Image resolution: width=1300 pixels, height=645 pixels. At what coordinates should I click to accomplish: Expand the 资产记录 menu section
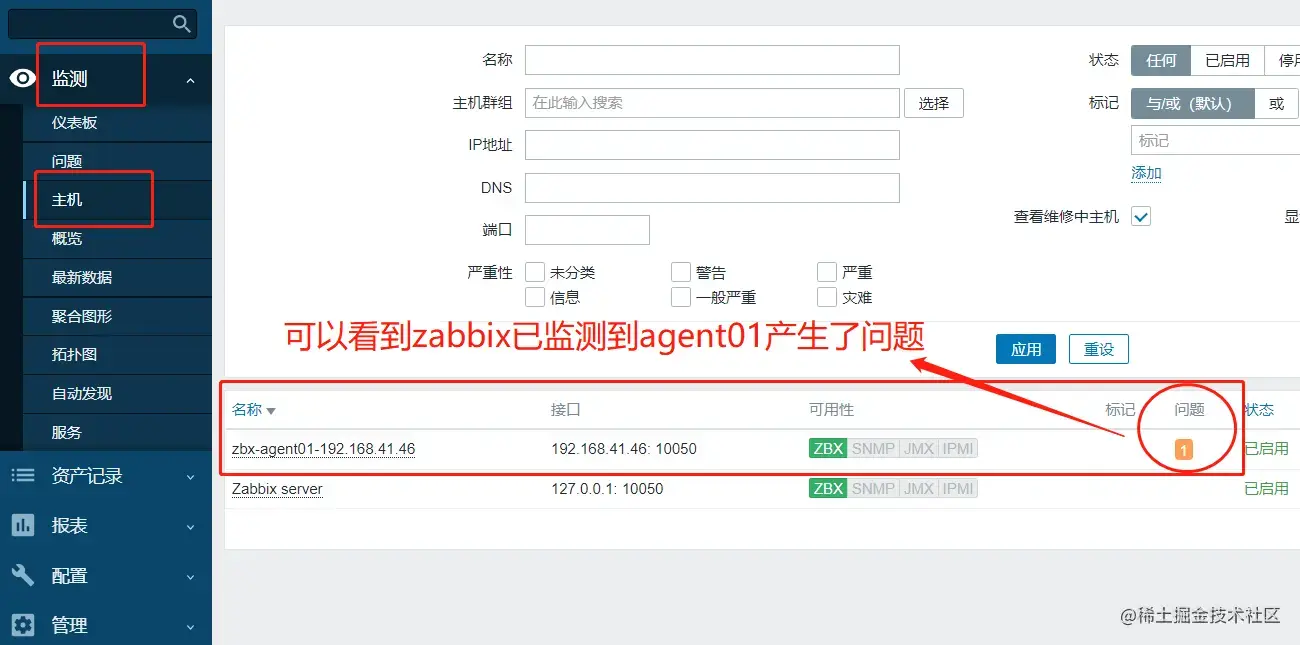tap(190, 477)
